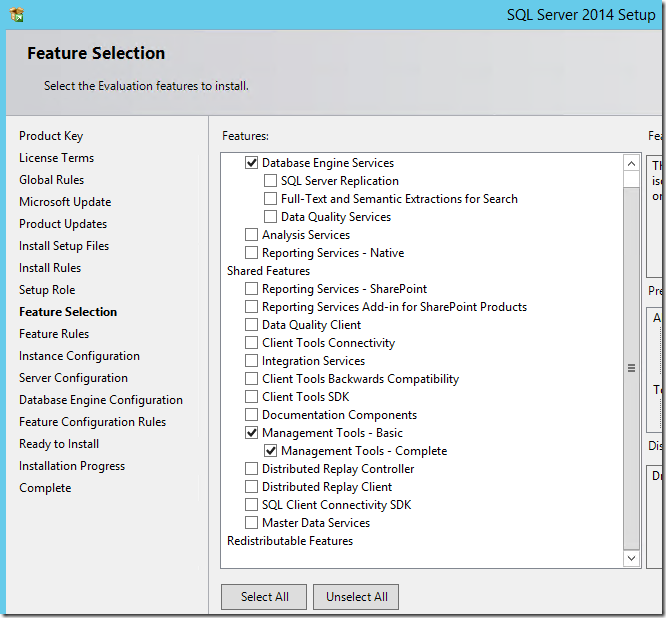Tick the Data Quality Services checkbox

pyautogui.click(x=270, y=217)
